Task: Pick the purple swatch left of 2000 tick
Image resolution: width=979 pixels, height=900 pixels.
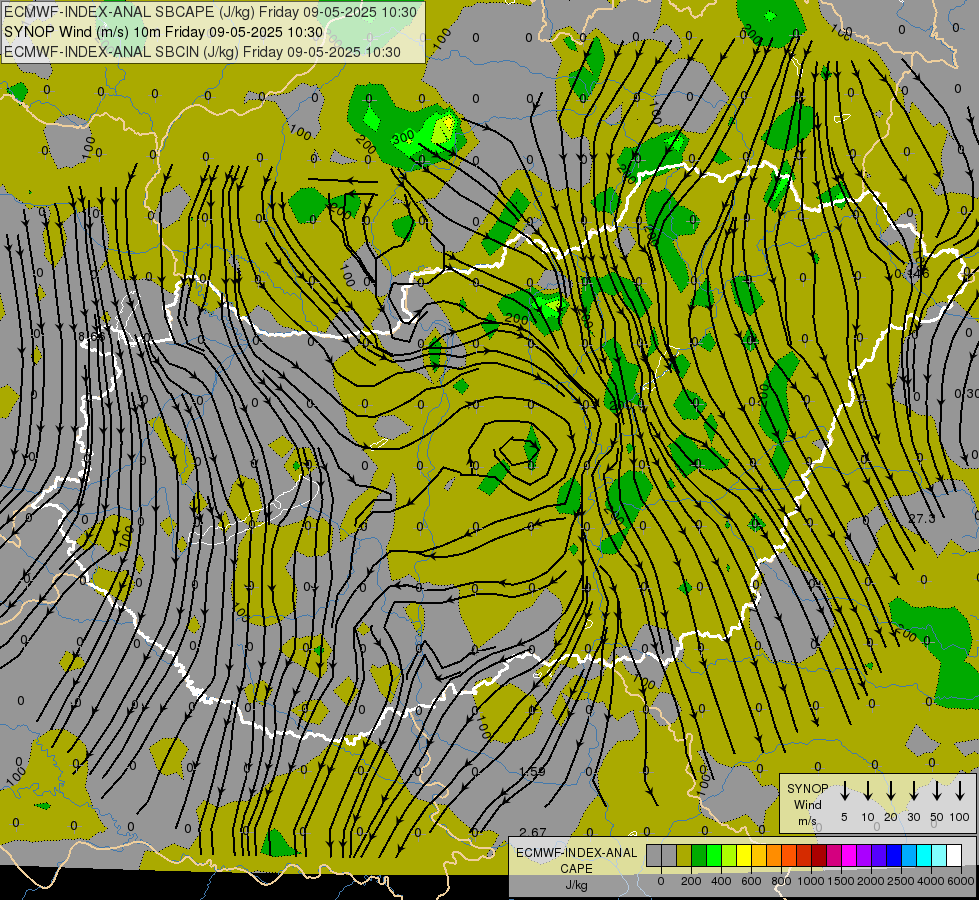Action: [865, 855]
